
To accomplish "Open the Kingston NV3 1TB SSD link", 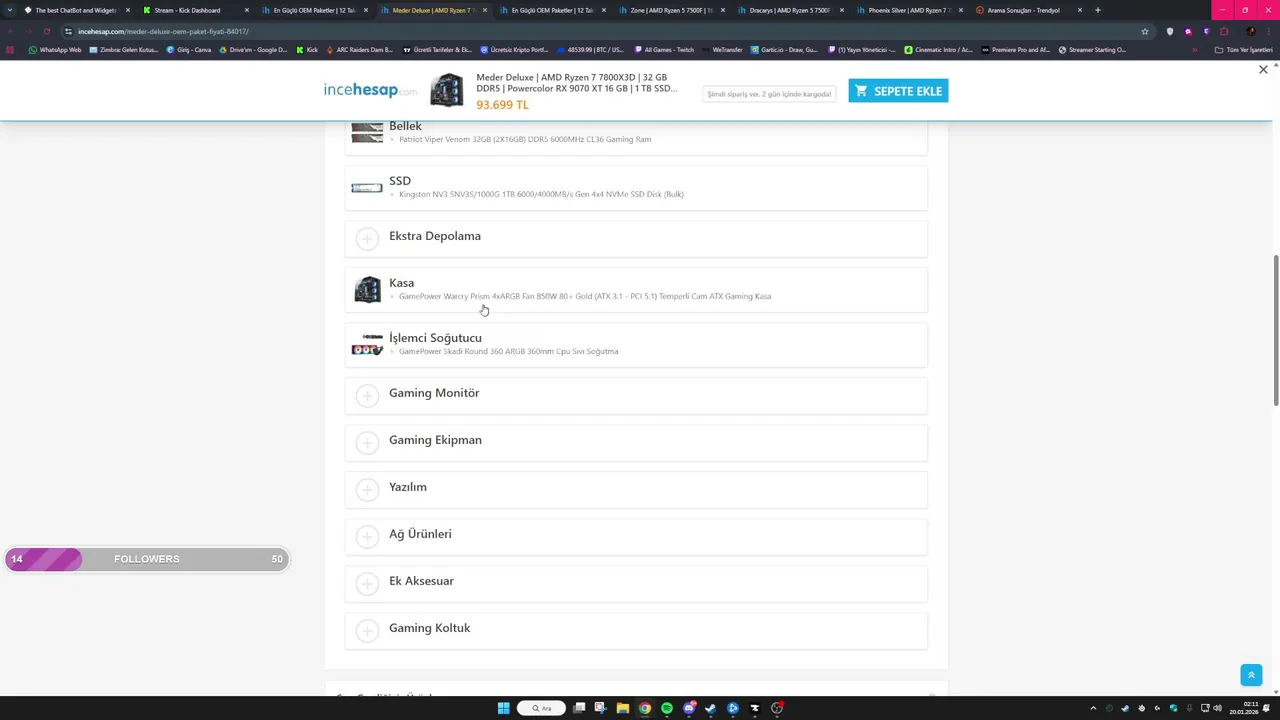I will (541, 194).
